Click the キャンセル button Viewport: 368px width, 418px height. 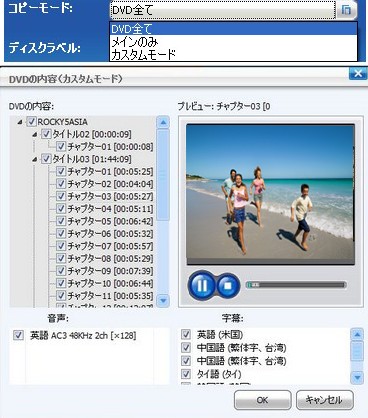(x=324, y=400)
